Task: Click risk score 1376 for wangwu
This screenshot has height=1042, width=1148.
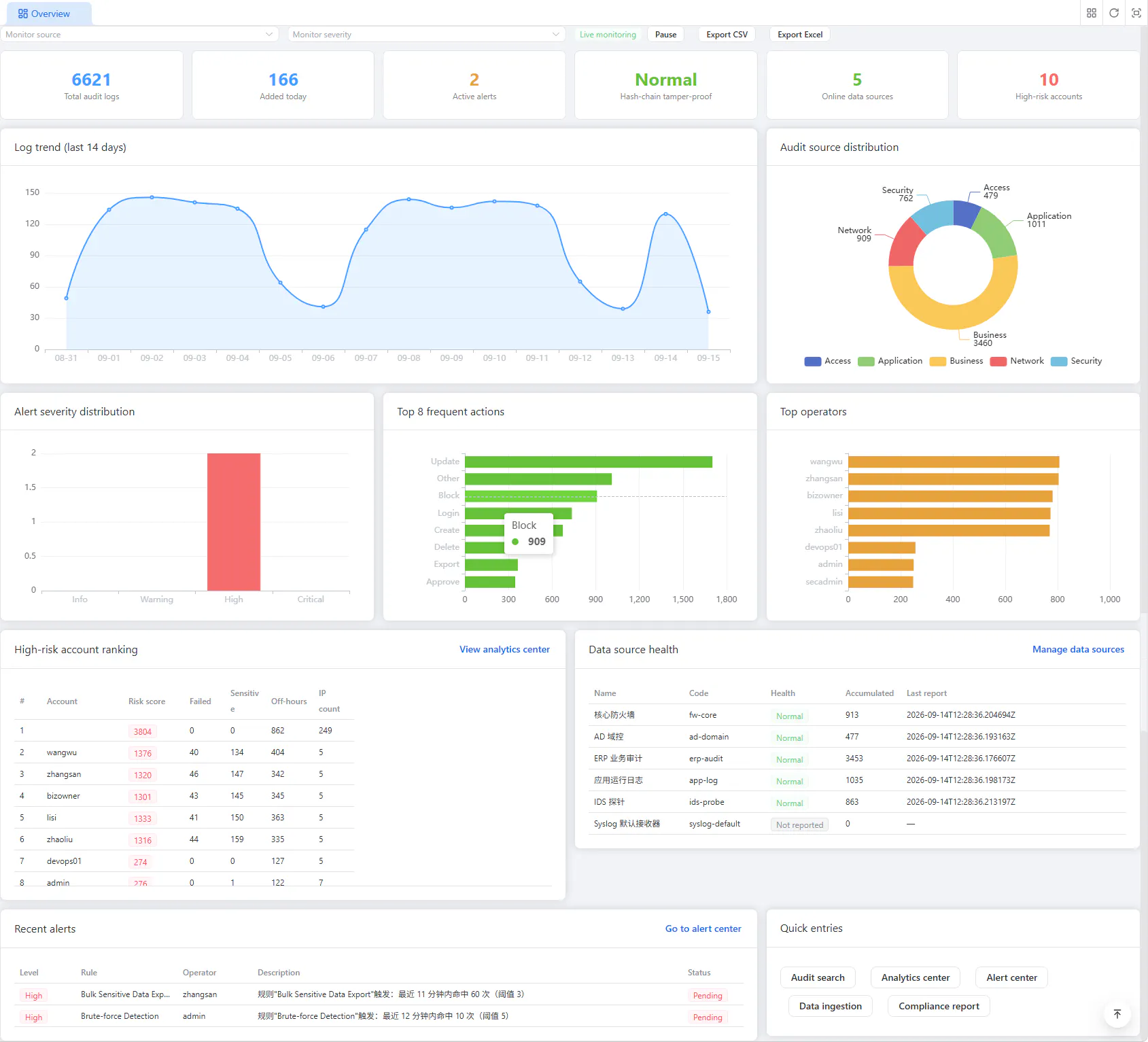Action: pyautogui.click(x=143, y=753)
